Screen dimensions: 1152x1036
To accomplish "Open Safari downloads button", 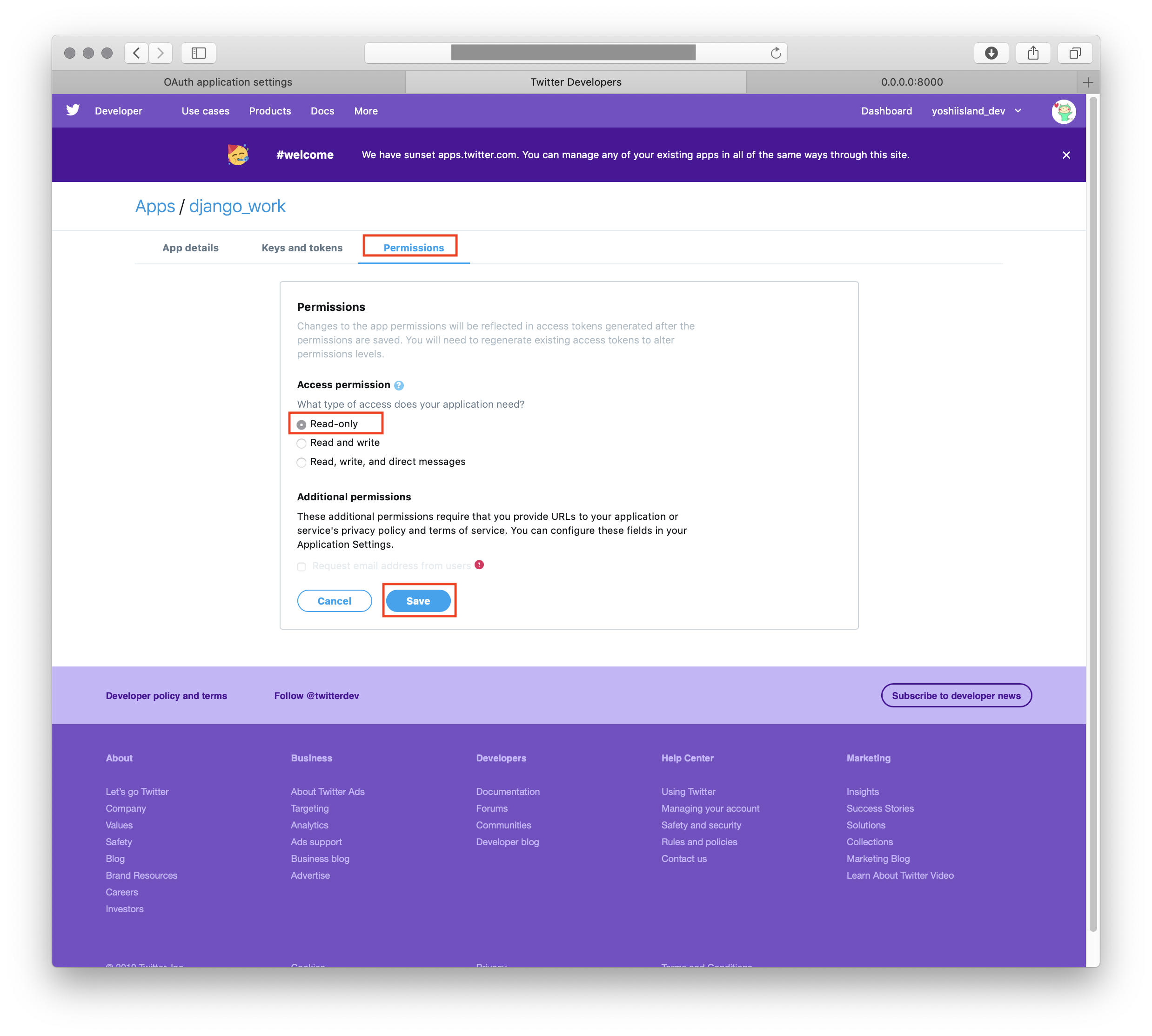I will (991, 53).
